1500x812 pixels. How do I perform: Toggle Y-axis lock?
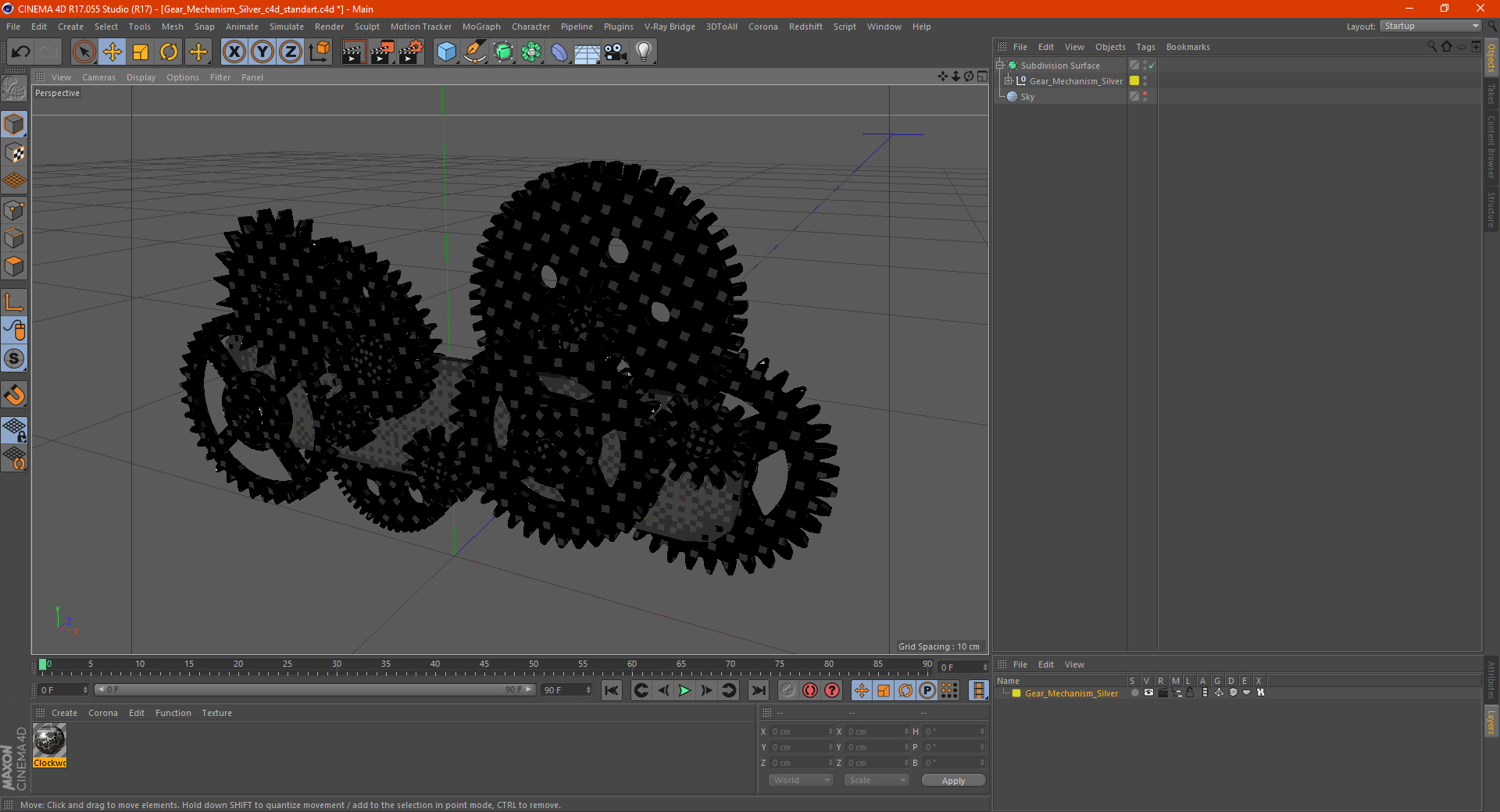[x=262, y=52]
